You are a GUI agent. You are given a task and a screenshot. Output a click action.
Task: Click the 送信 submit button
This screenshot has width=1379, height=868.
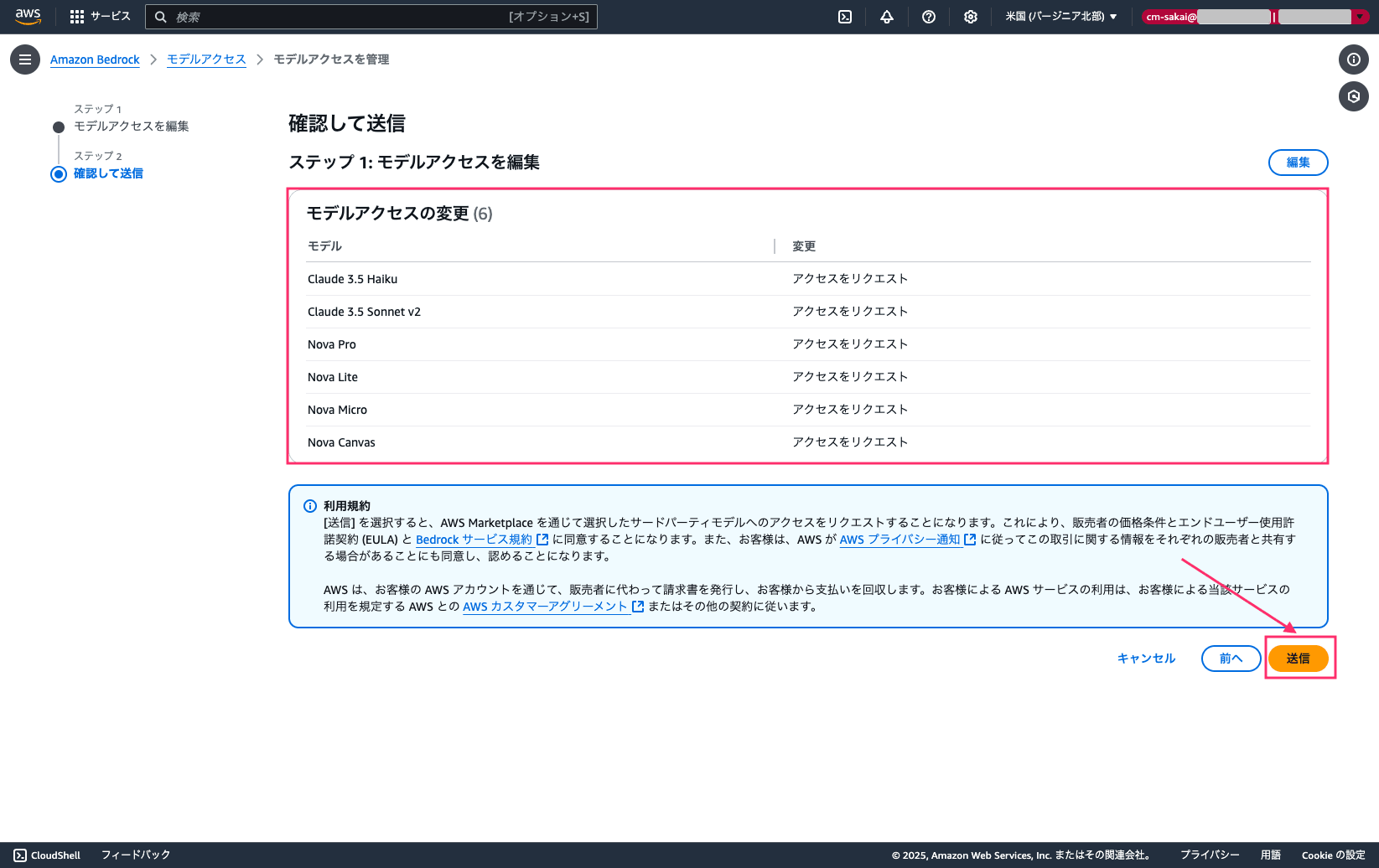click(1298, 659)
